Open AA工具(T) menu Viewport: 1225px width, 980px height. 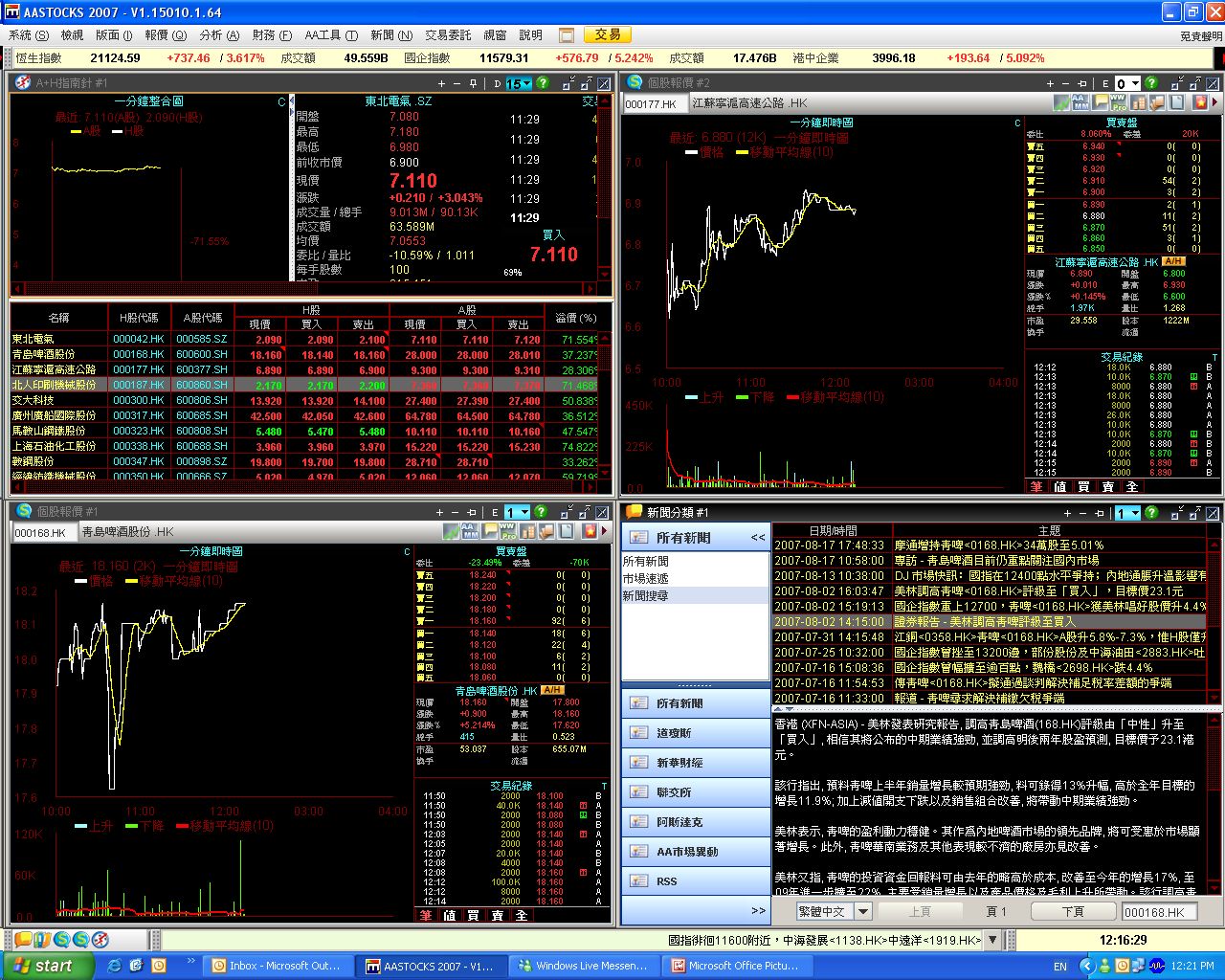[331, 35]
